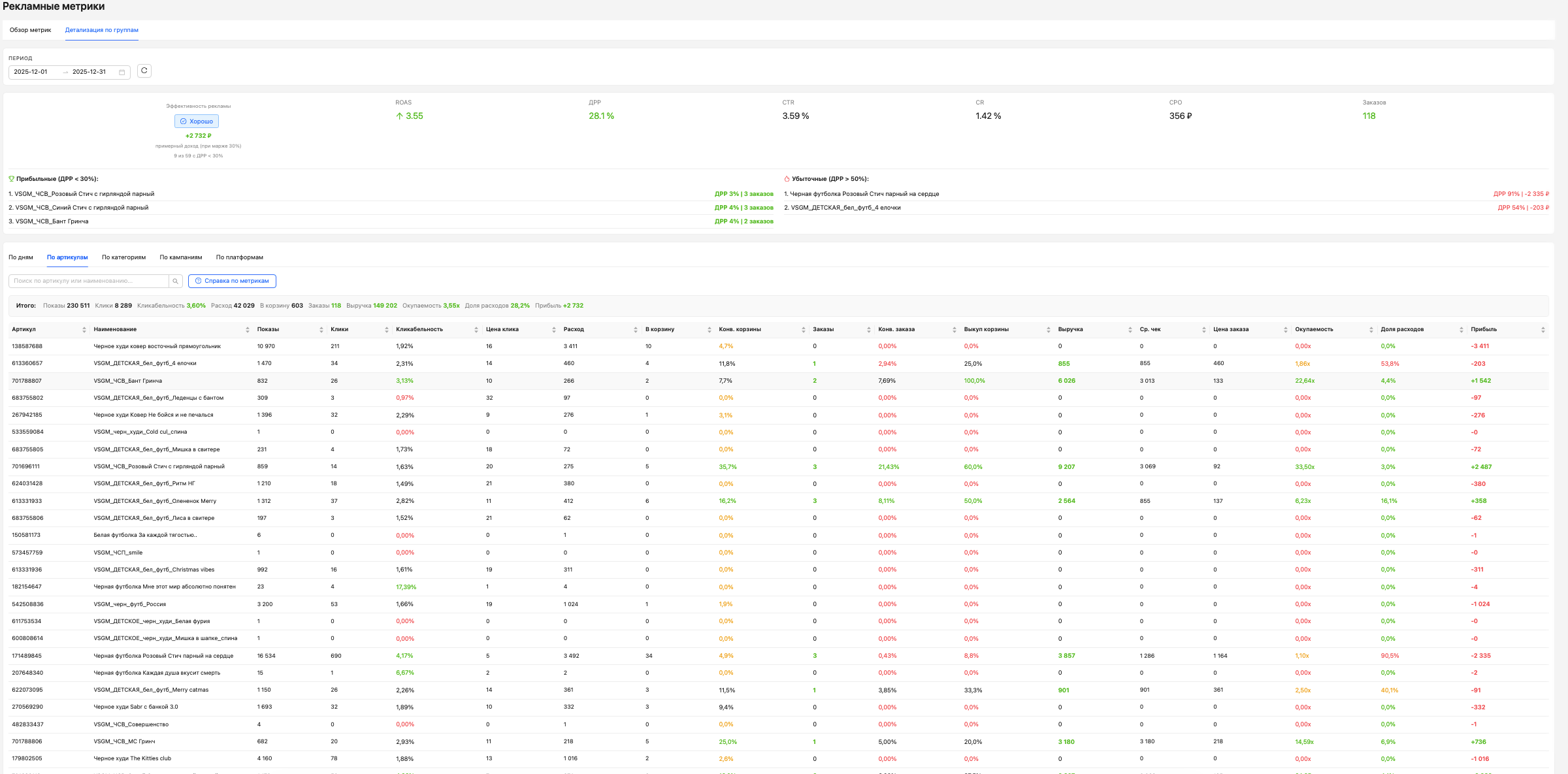Viewport: 1568px width, 774px height.
Task: Select the По категориям tab
Action: click(123, 257)
